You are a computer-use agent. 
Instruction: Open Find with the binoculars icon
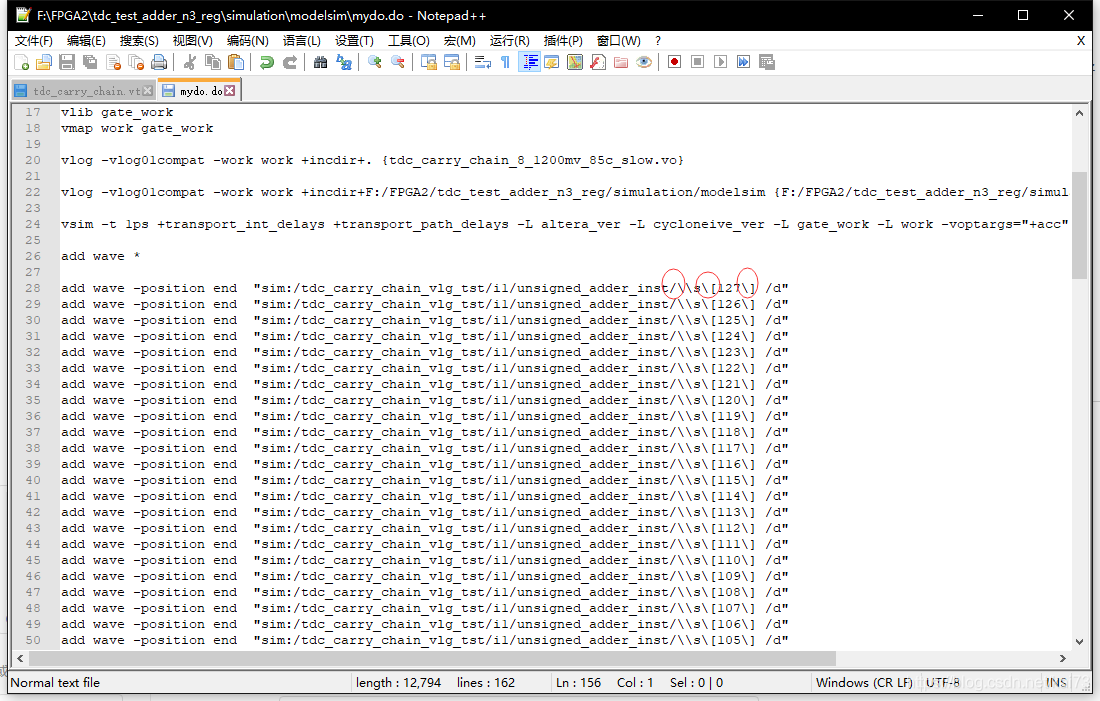(321, 62)
